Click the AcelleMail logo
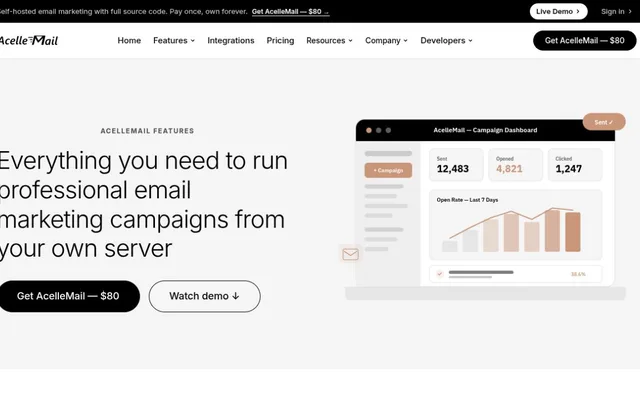This screenshot has width=640, height=400. point(29,40)
